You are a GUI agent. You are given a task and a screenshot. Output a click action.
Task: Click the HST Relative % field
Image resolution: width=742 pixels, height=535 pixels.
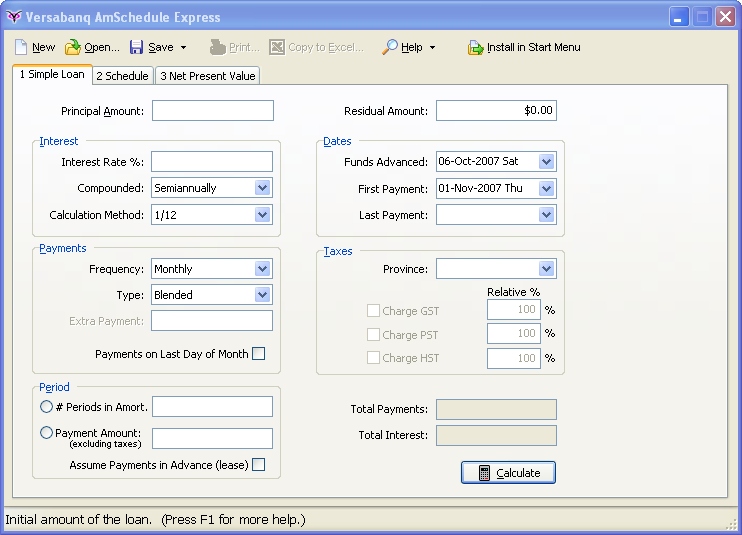click(514, 358)
